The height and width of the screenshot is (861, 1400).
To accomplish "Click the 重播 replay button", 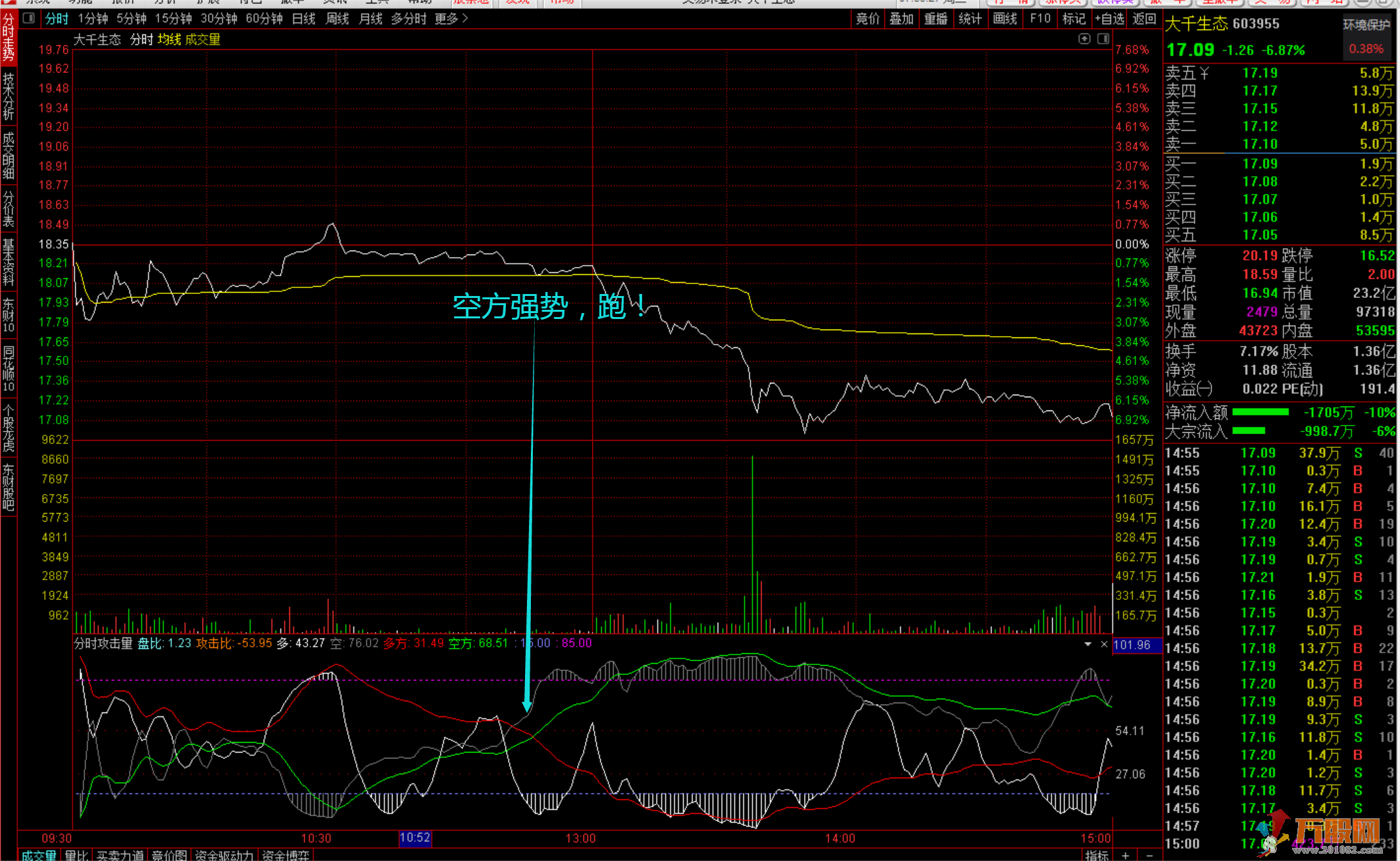I will pyautogui.click(x=936, y=18).
